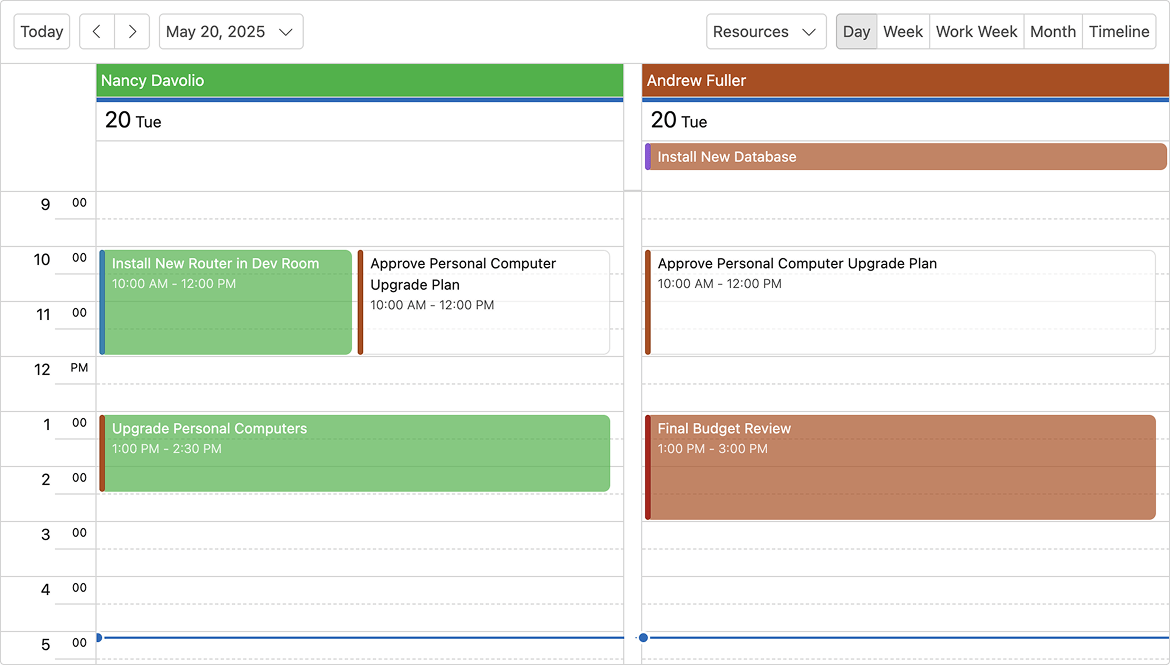Open the Resources dropdown
This screenshot has width=1170, height=665.
[x=765, y=31]
